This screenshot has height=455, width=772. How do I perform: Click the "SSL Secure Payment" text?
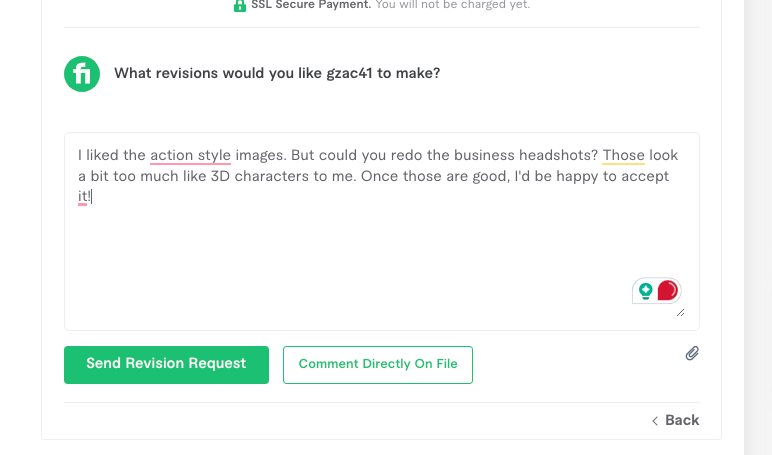pos(310,5)
